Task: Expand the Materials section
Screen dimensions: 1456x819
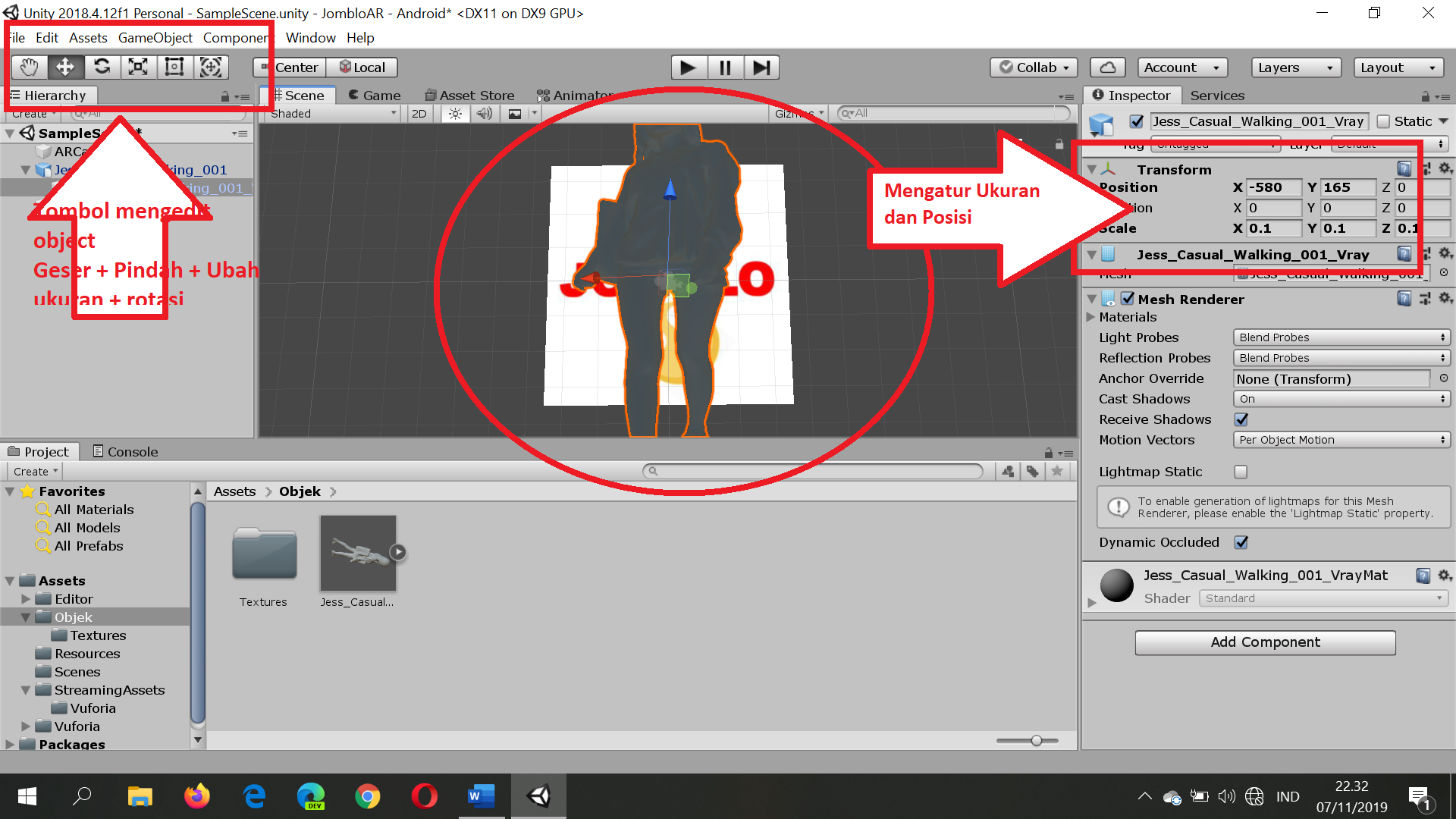Action: click(x=1091, y=317)
